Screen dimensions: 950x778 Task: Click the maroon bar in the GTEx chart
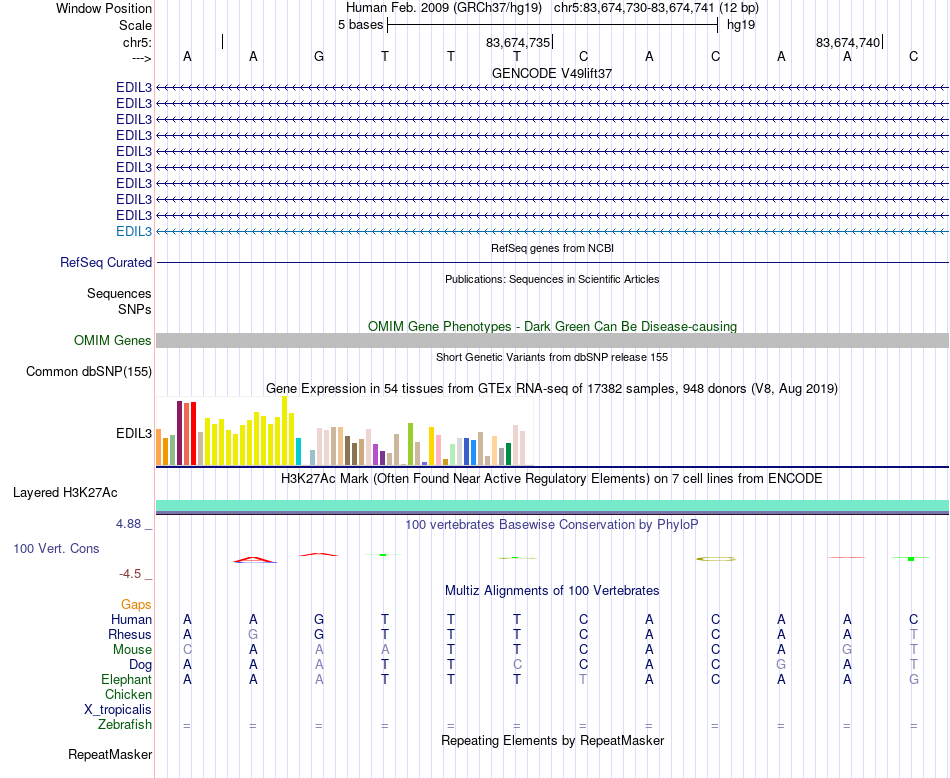coord(179,433)
